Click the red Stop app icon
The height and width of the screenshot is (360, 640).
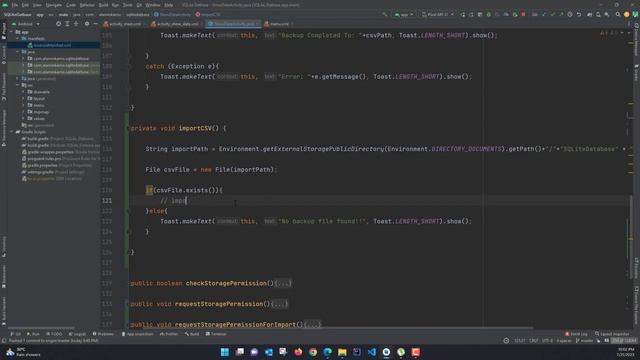tap(523, 15)
